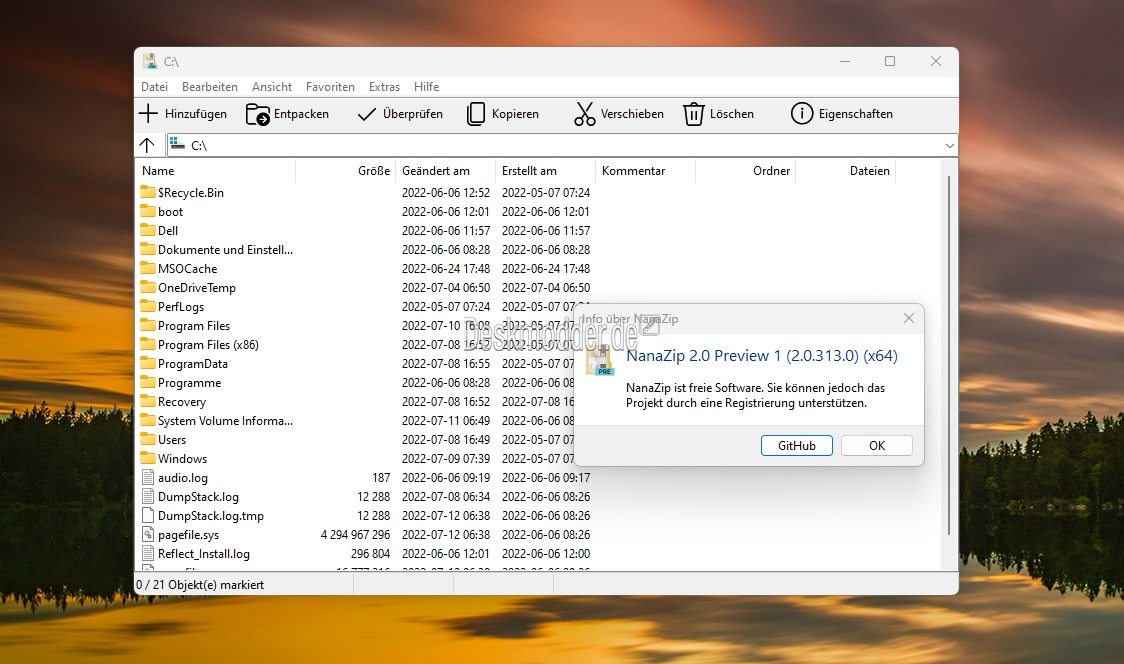Image resolution: width=1124 pixels, height=664 pixels.
Task: Expand the address bar path dropdown
Action: point(949,146)
